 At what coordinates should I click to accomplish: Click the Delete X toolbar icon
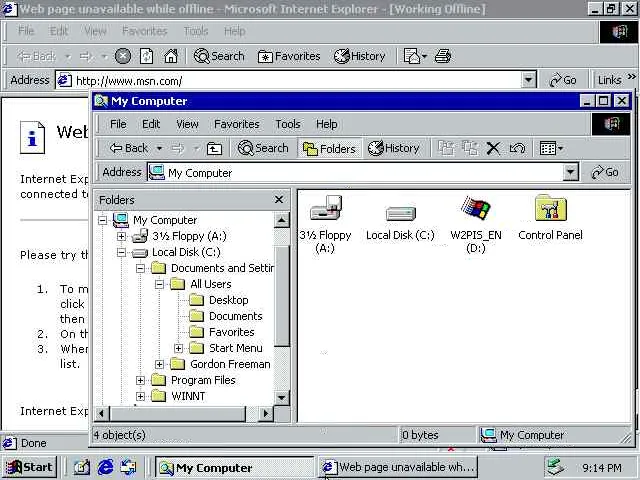point(493,148)
